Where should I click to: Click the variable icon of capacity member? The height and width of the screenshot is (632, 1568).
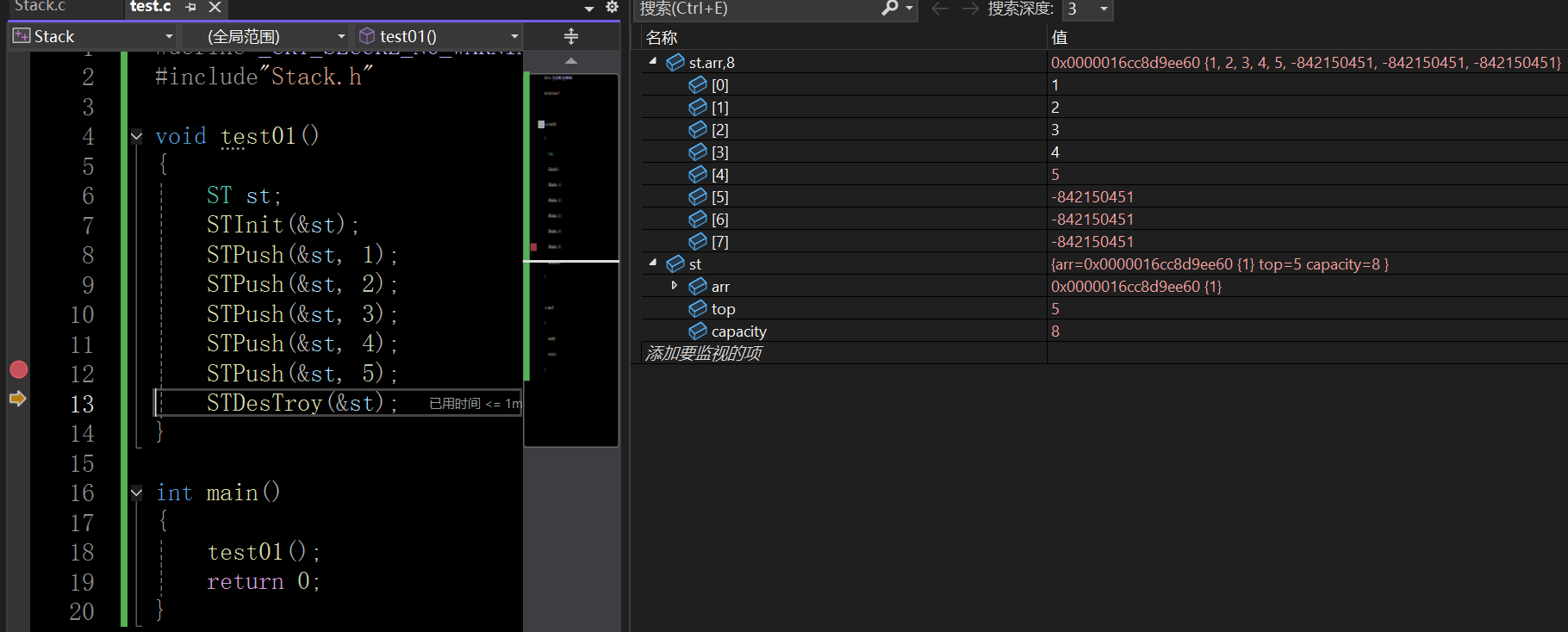pos(698,331)
